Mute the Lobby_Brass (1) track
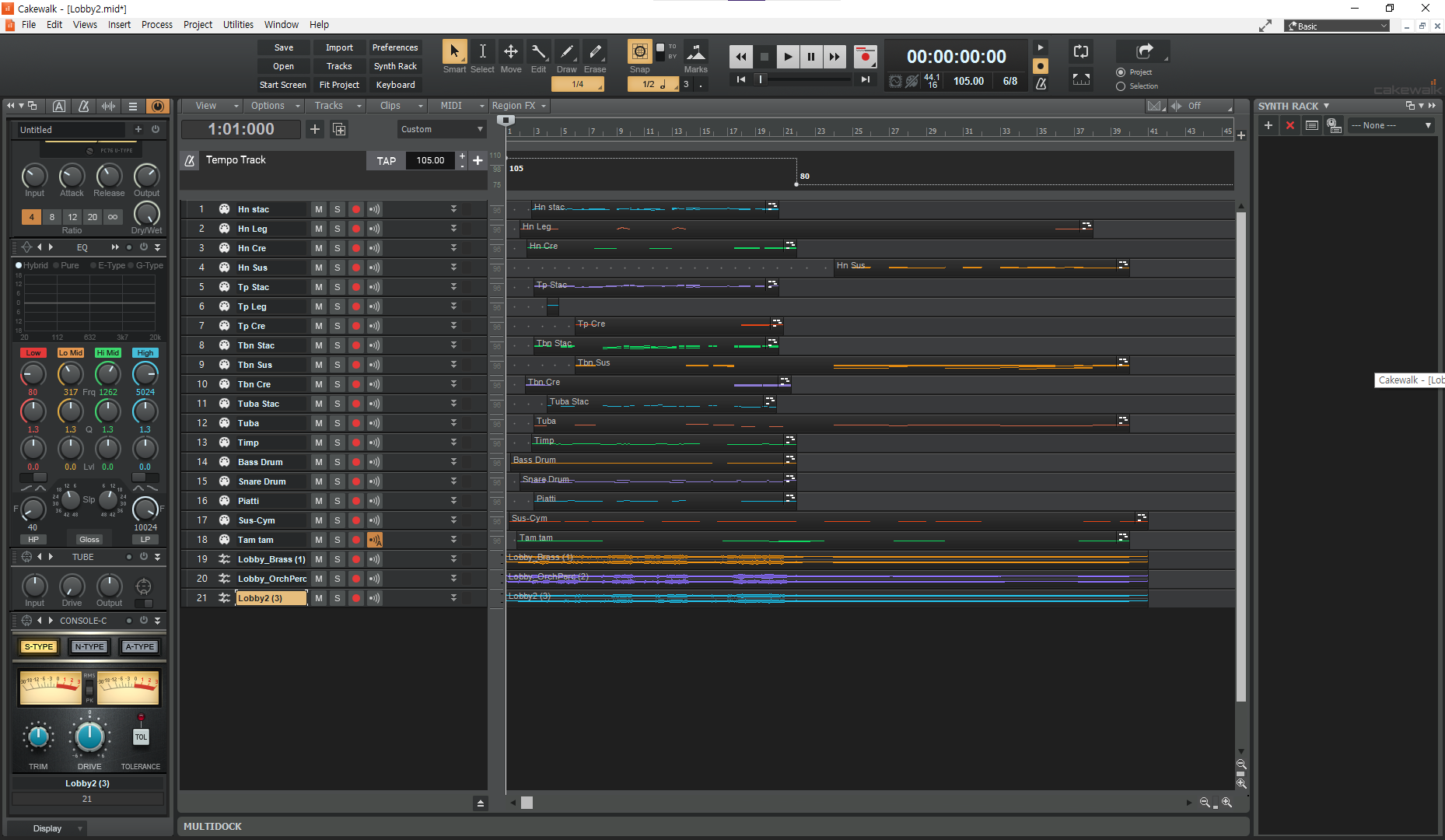Screen dimensions: 1445x840 coord(318,559)
